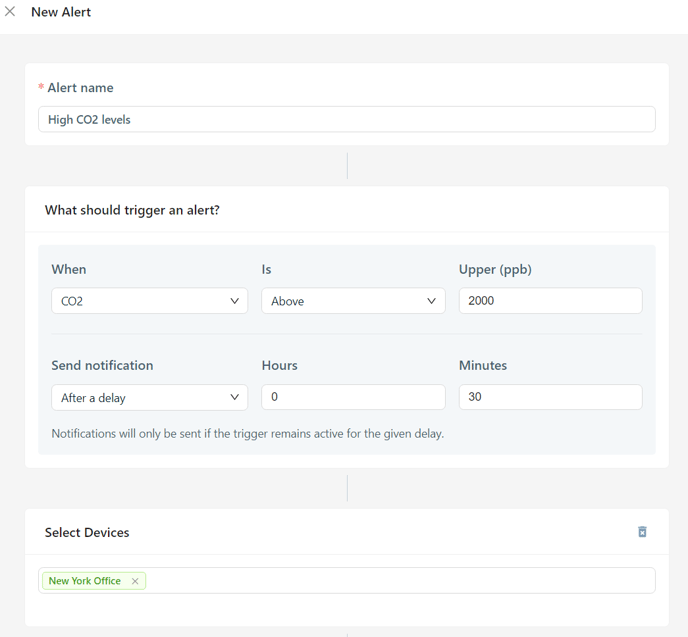Click the When field label

(69, 269)
